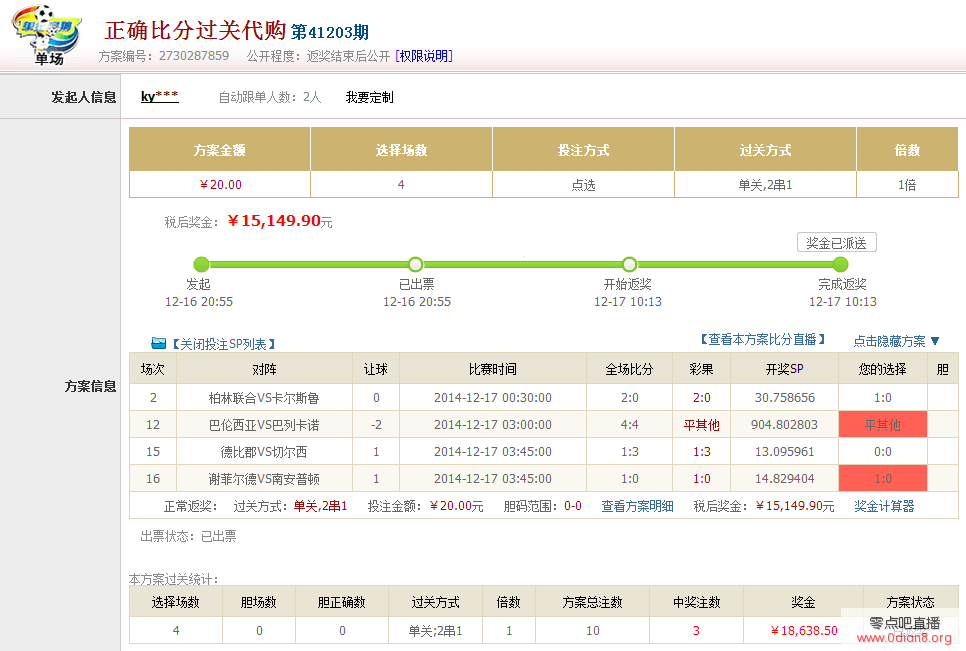Click the 单关,2串1 pass type cell

pos(766,185)
